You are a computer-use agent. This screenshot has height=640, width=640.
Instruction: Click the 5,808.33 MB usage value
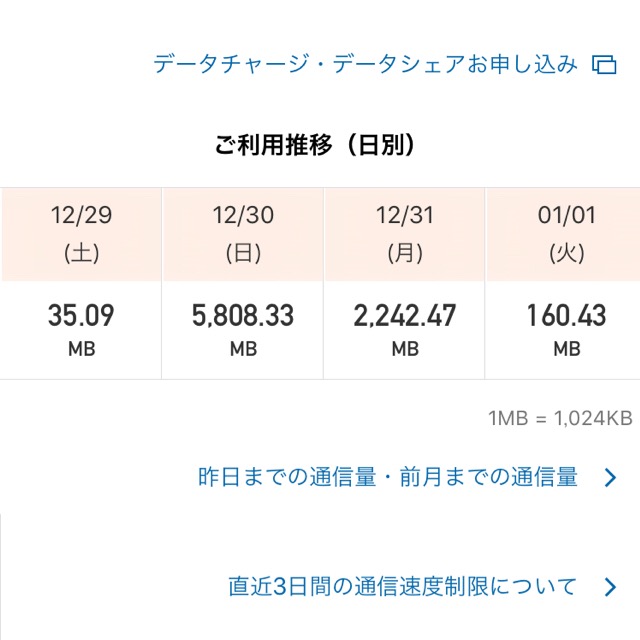coord(243,317)
